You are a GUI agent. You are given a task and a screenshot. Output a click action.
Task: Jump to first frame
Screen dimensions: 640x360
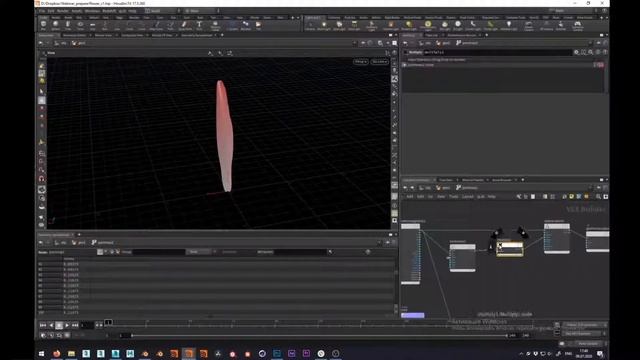(x=43, y=325)
